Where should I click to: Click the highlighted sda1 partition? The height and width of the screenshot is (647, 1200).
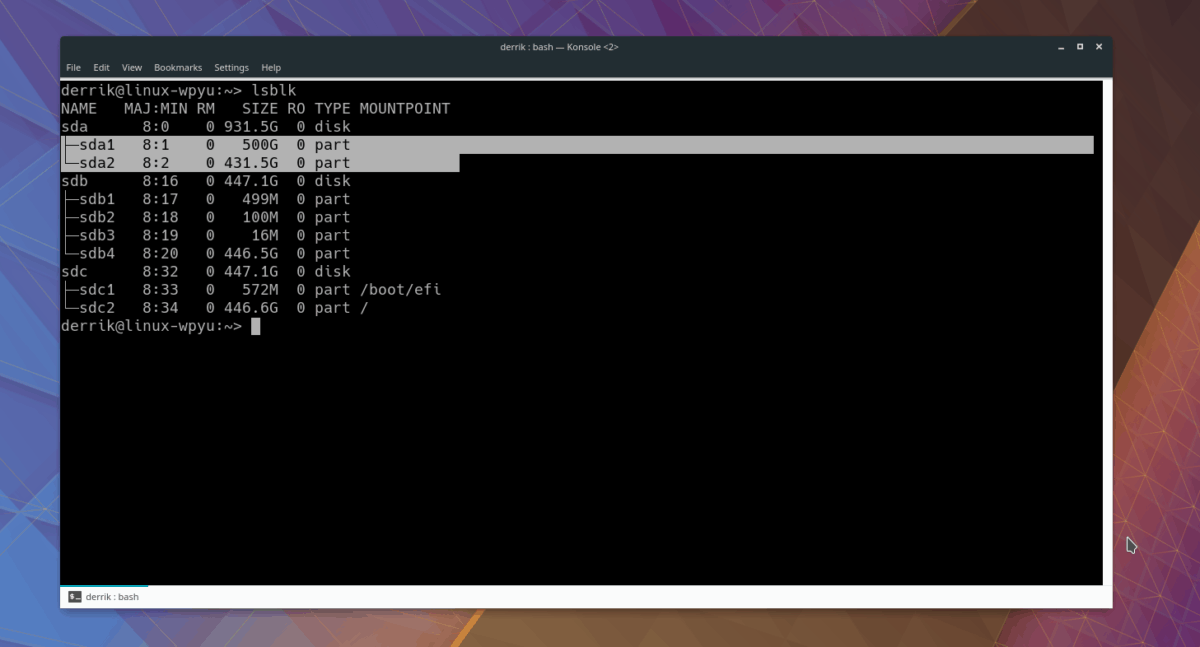97,144
